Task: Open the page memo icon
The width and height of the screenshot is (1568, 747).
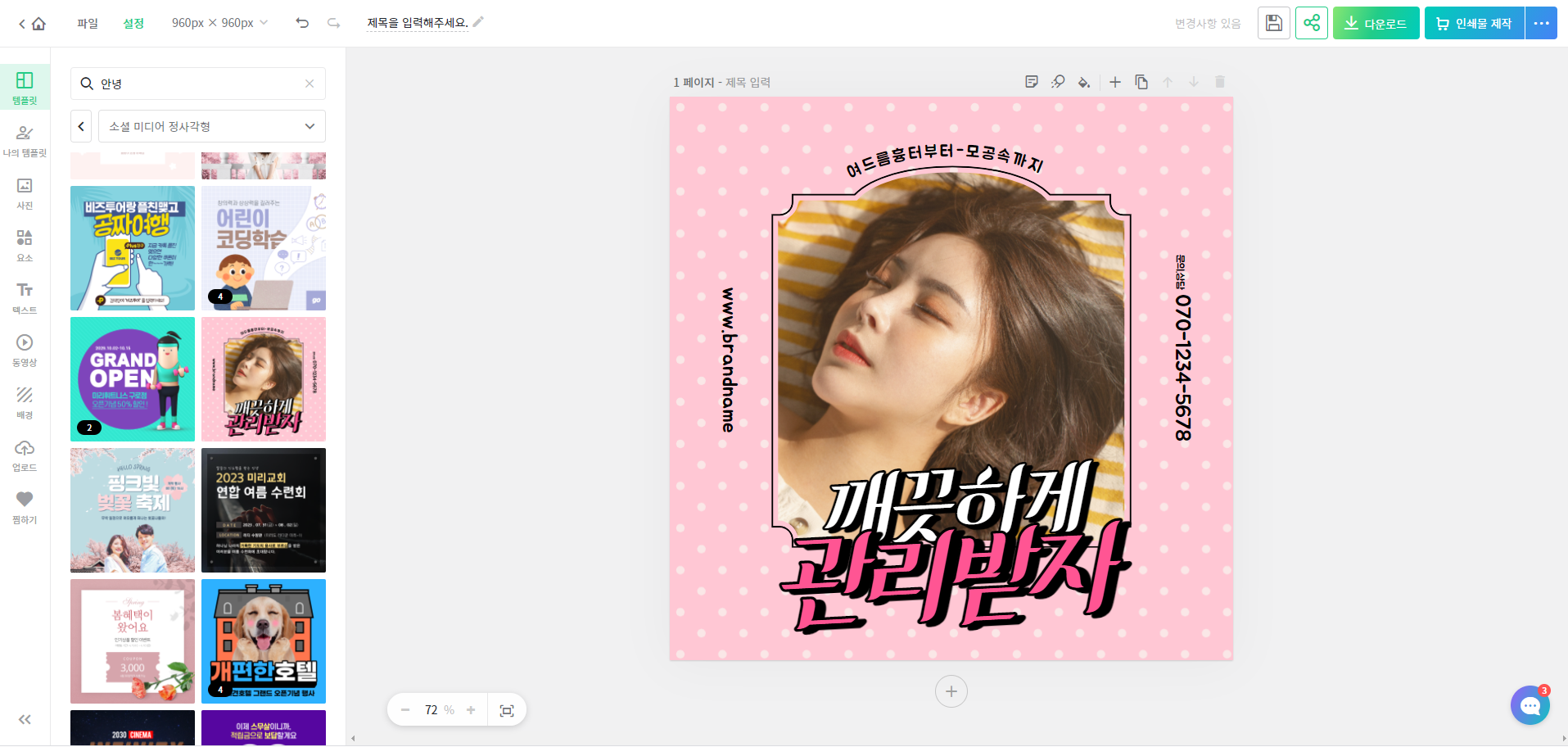Action: (1032, 82)
